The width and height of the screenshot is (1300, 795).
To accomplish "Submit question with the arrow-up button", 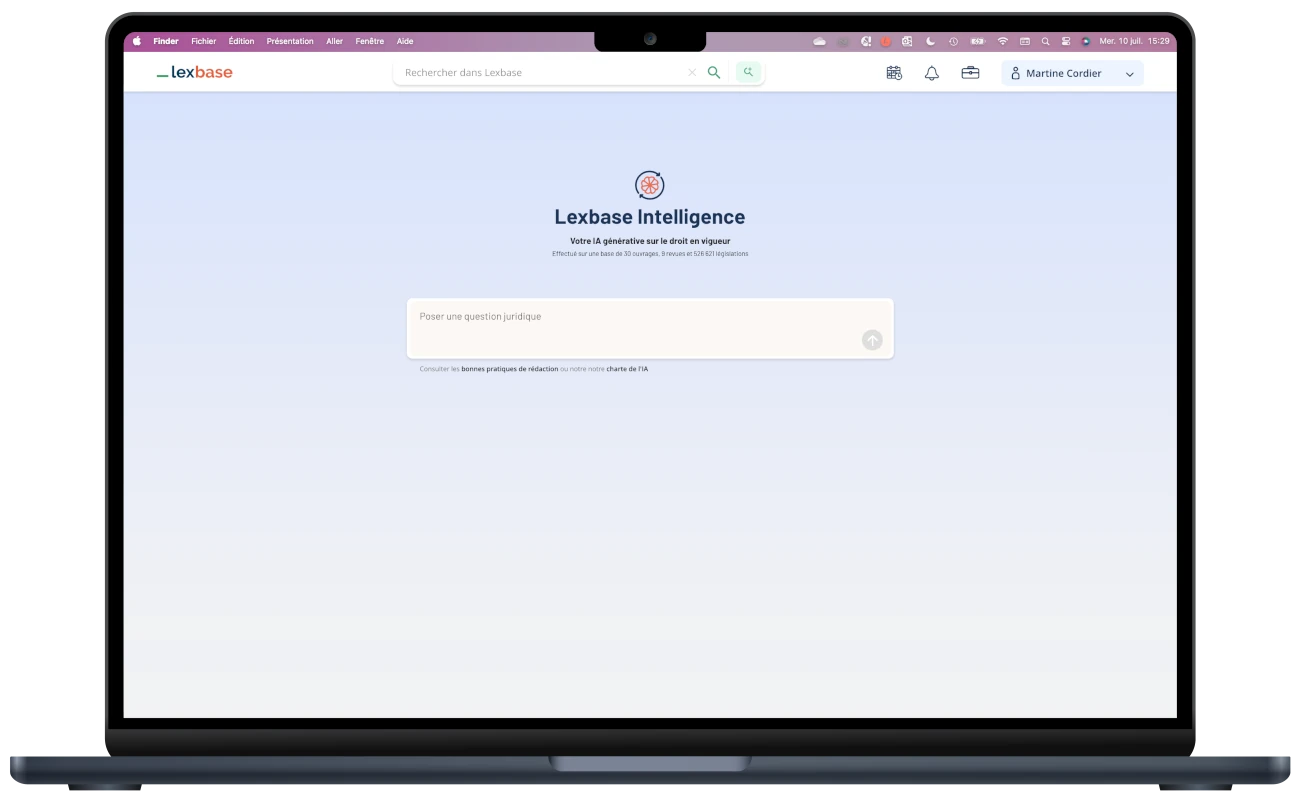I will pyautogui.click(x=872, y=340).
